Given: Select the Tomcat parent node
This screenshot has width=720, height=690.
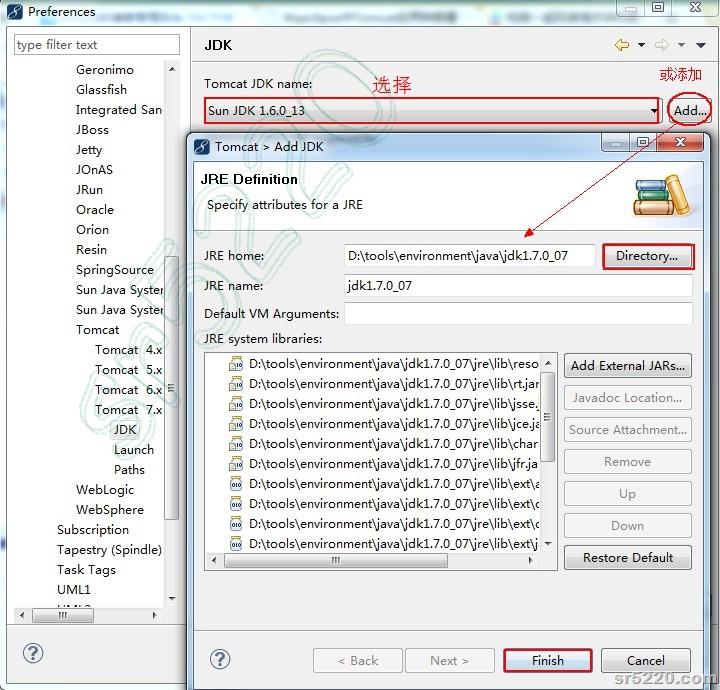Looking at the screenshot, I should coord(97,330).
